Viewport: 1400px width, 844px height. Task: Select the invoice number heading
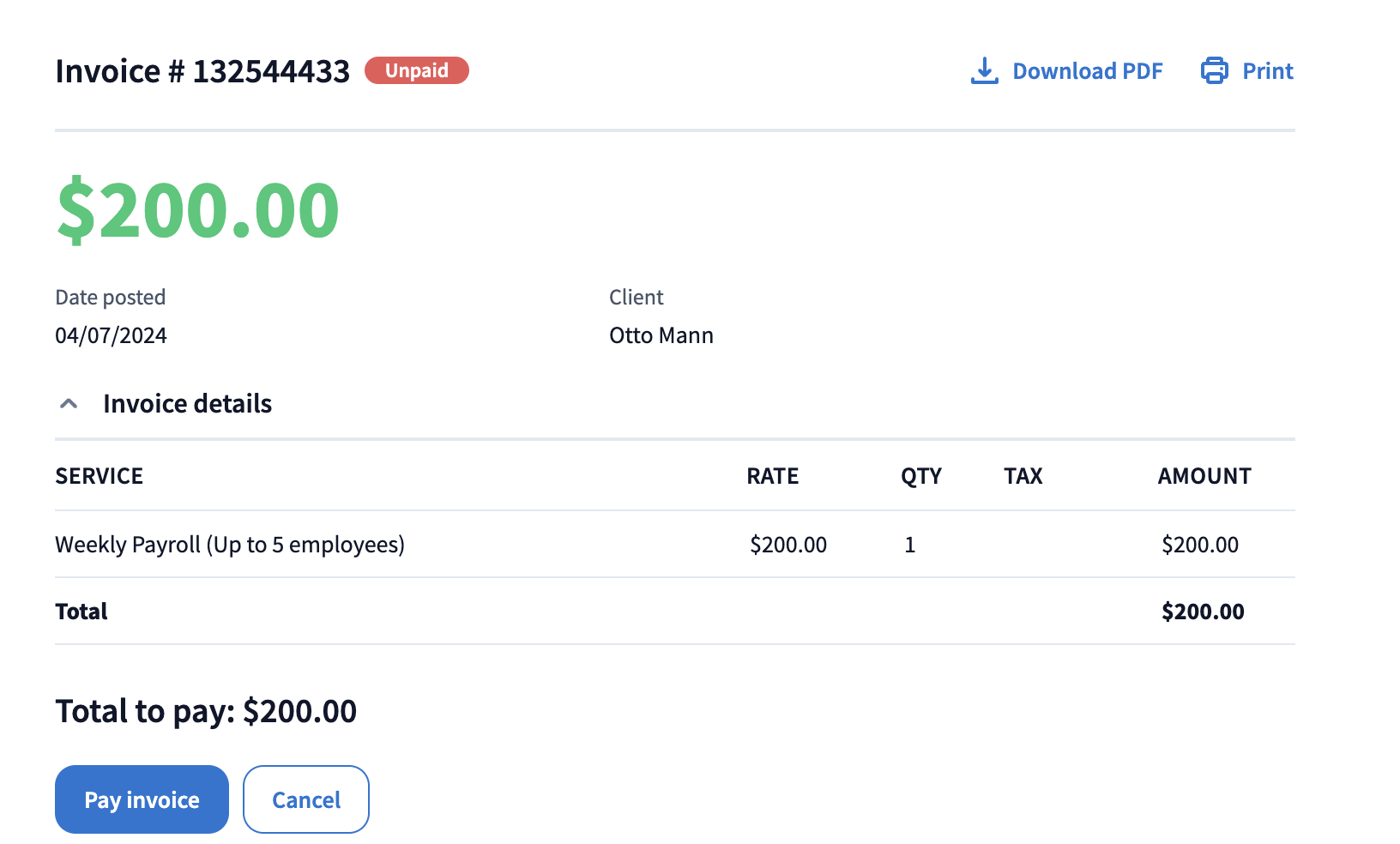pos(202,71)
